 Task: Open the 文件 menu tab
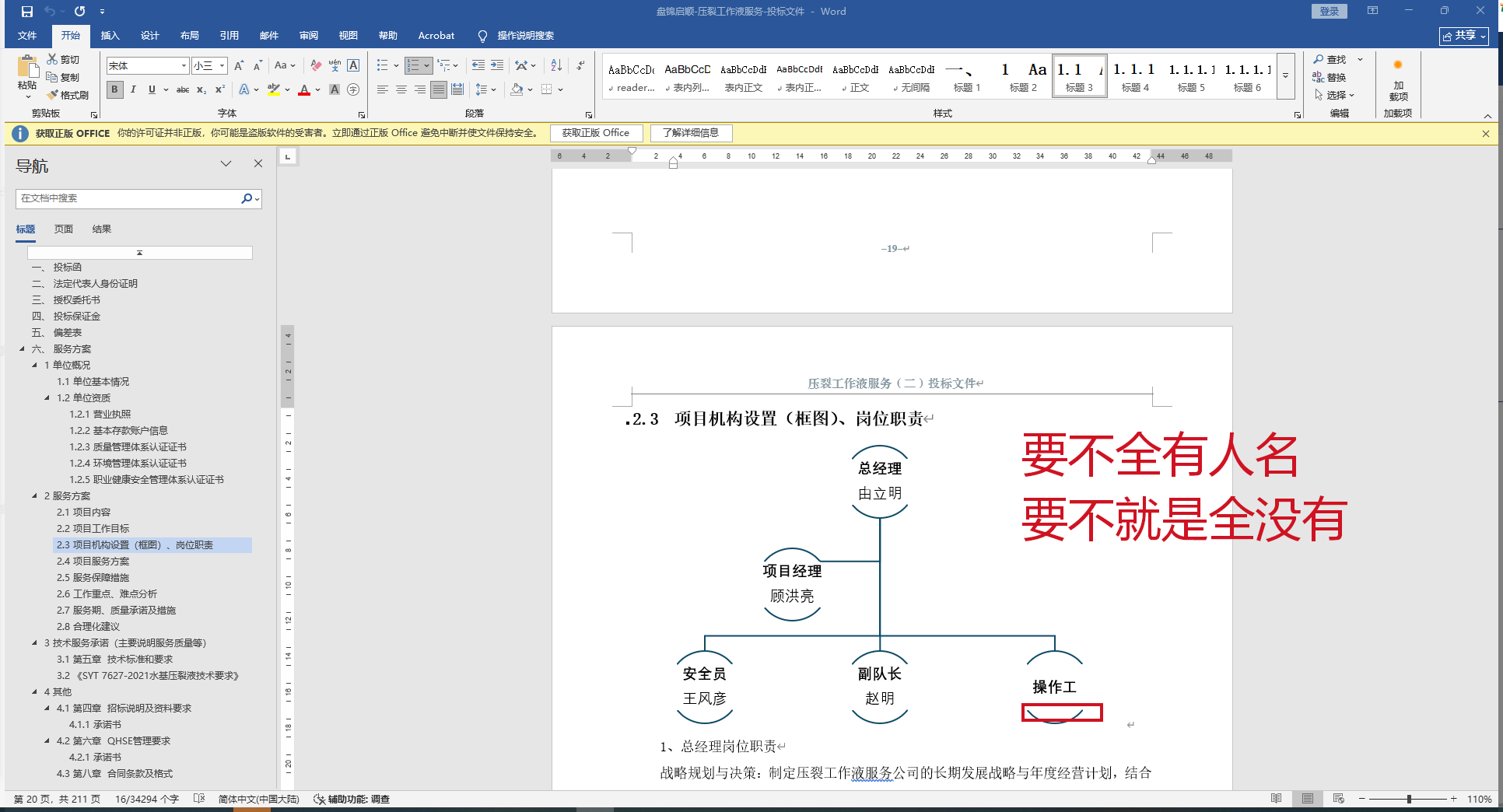point(27,36)
